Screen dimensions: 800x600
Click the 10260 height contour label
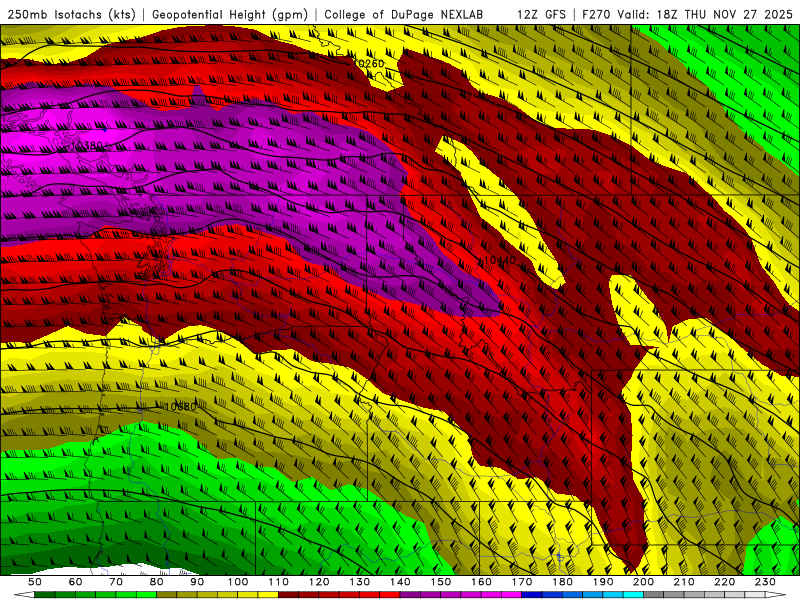pos(369,64)
